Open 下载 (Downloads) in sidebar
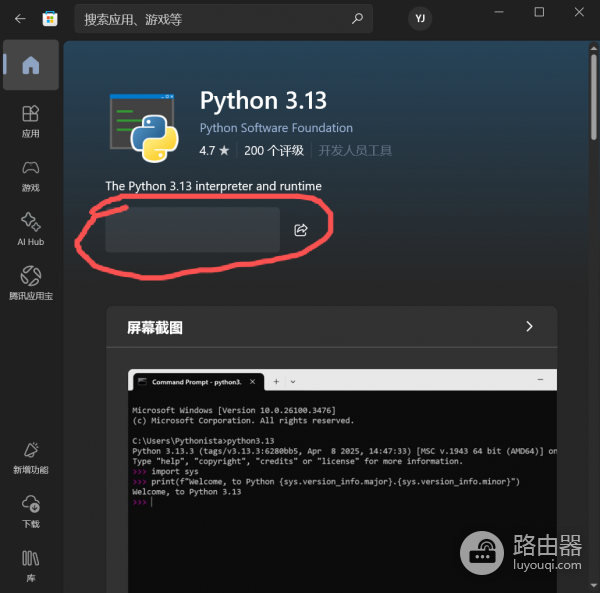Viewport: 600px width, 593px height. tap(31, 512)
